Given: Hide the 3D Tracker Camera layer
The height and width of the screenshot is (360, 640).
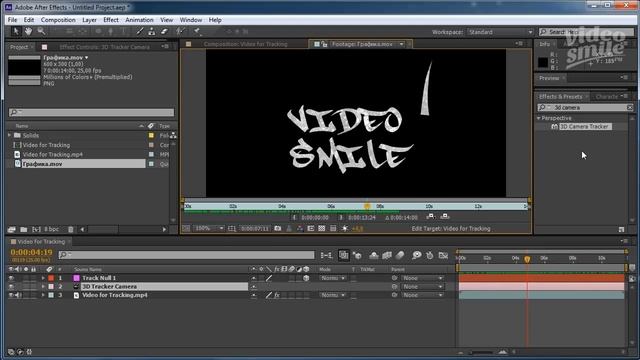Looking at the screenshot, I should click(11, 287).
